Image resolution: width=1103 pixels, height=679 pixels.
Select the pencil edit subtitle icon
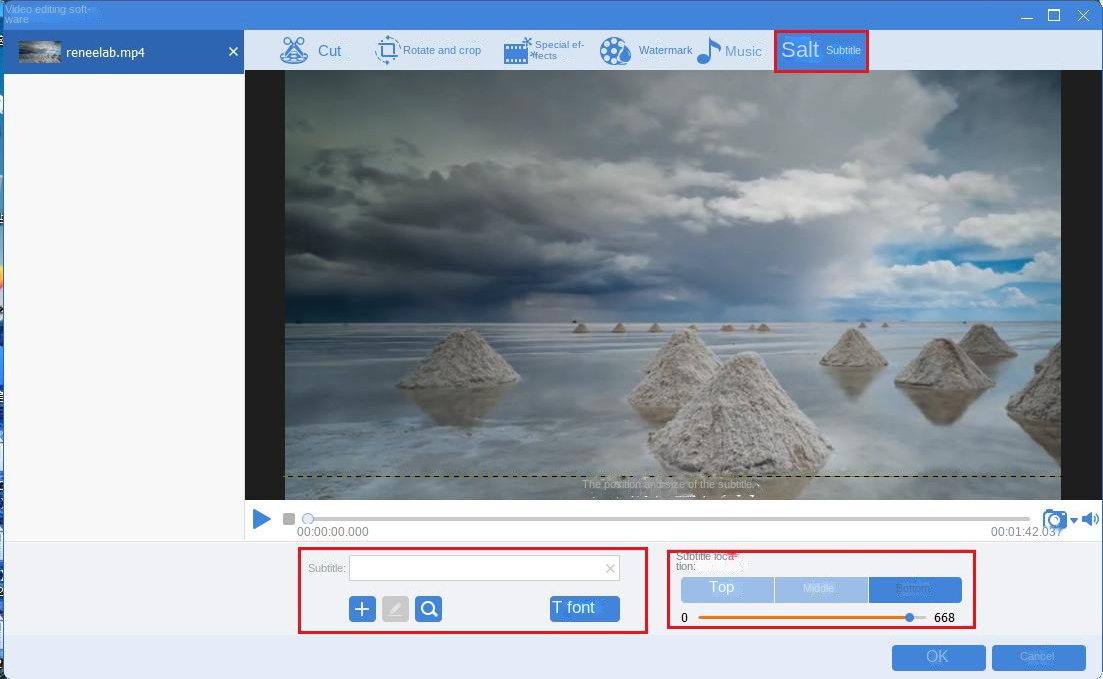pyautogui.click(x=395, y=608)
